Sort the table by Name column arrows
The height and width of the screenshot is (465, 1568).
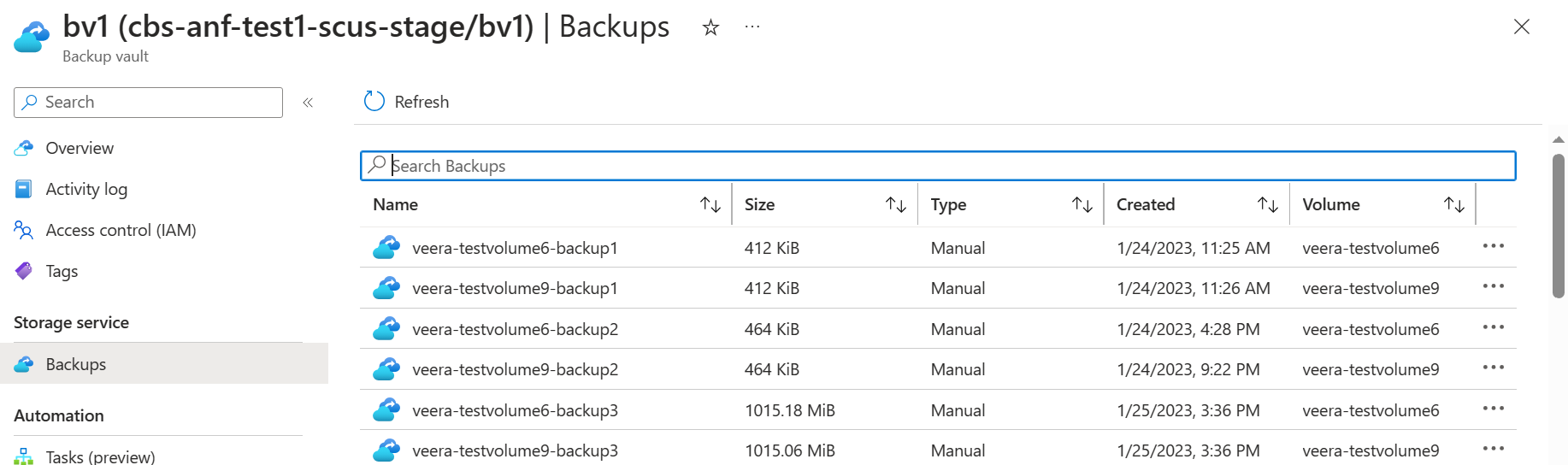(x=710, y=204)
